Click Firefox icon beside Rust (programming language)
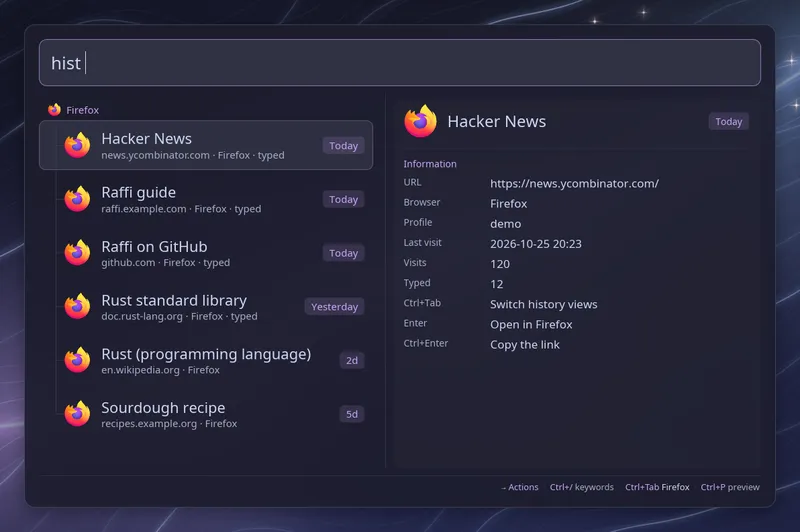Viewport: 800px width, 532px height. (x=78, y=360)
